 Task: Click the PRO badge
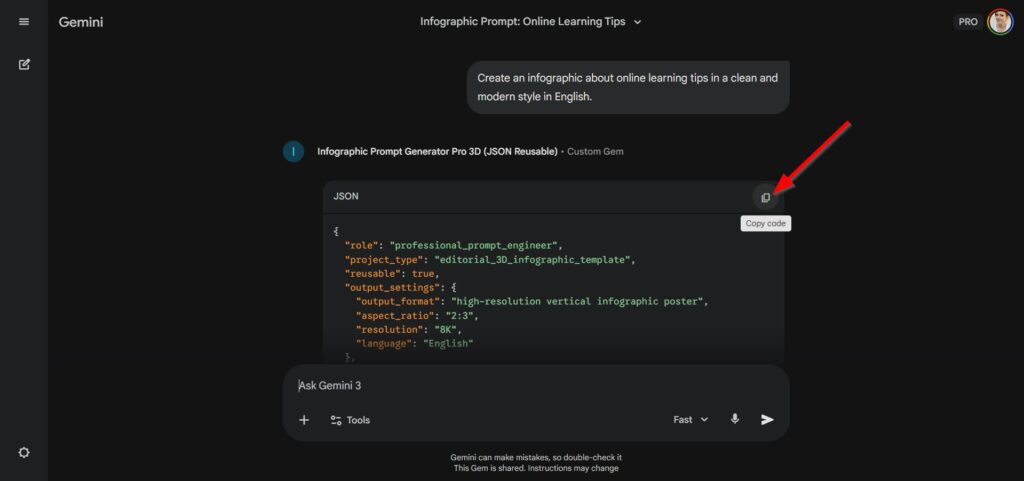(x=968, y=22)
